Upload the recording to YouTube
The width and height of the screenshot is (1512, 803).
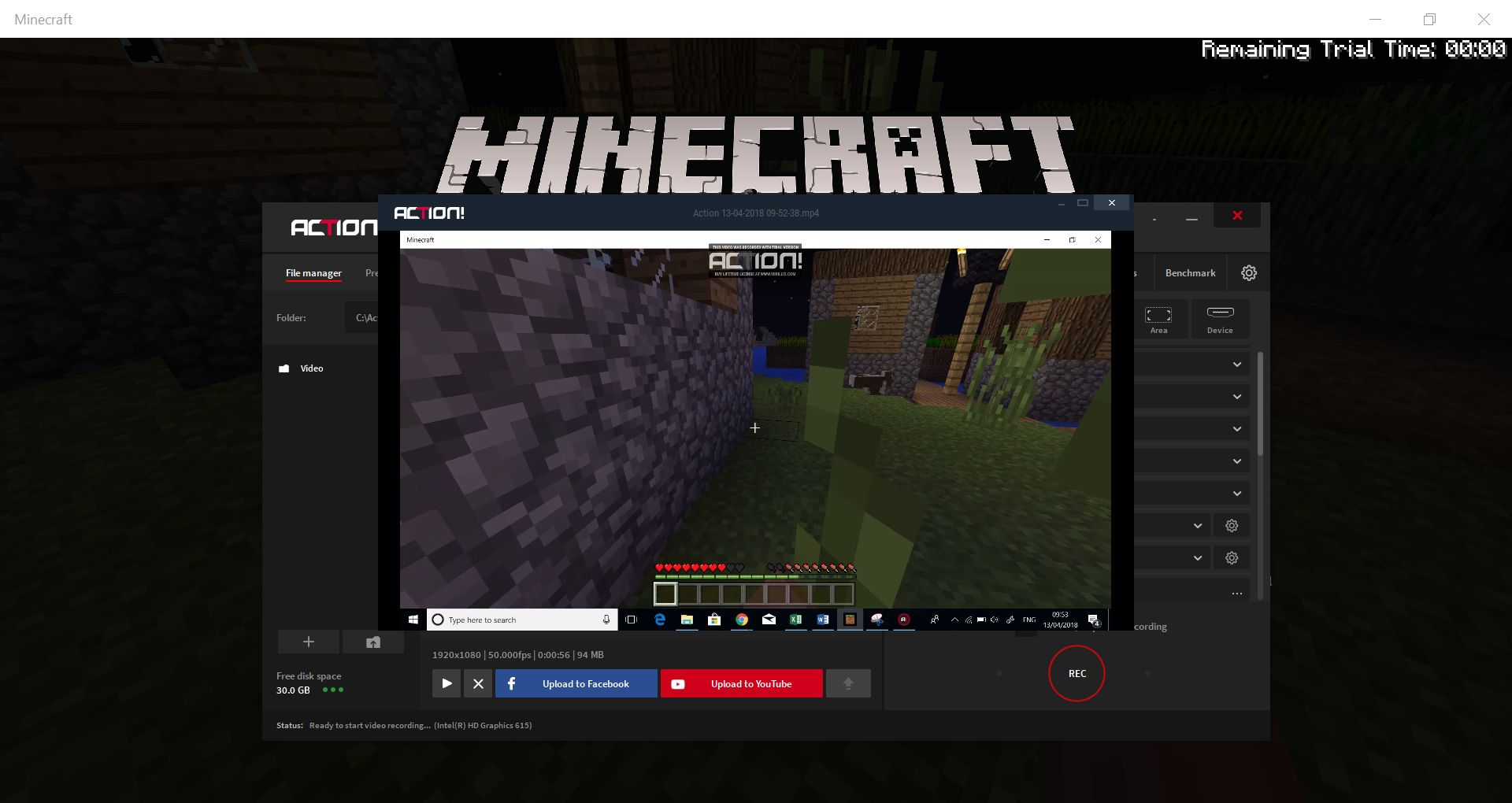tap(742, 683)
